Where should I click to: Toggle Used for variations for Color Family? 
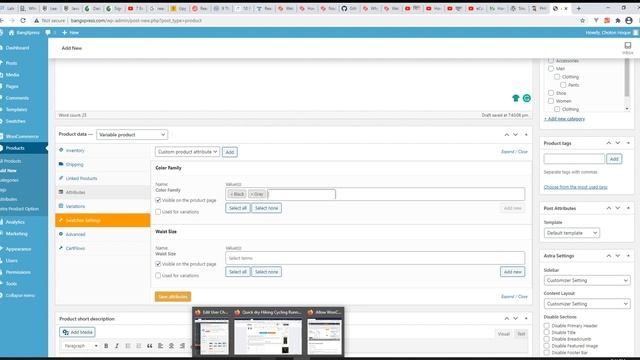(158, 212)
